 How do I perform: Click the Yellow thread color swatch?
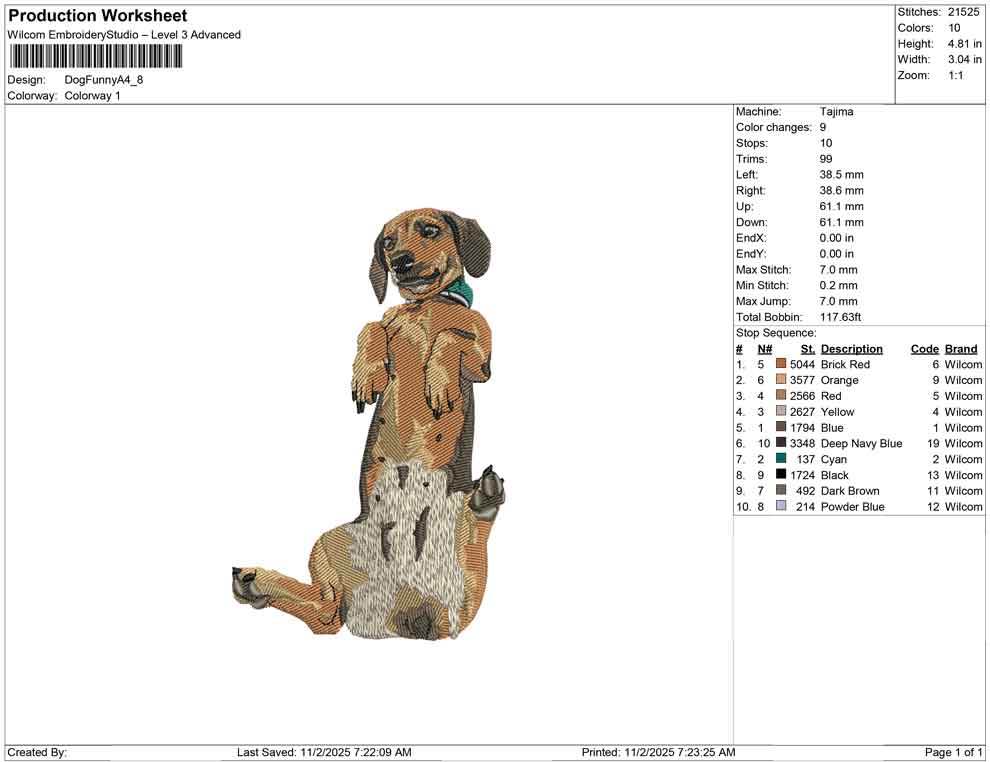point(781,411)
